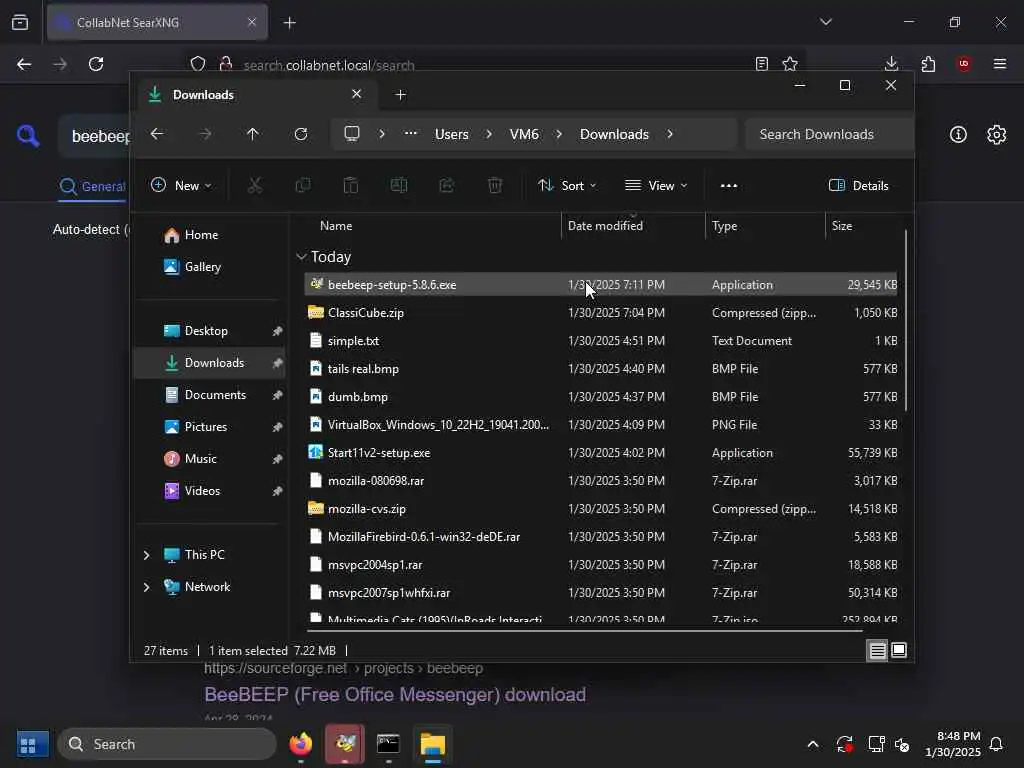Open the See more ellipsis menu
Image resolution: width=1024 pixels, height=768 pixels.
pos(729,185)
